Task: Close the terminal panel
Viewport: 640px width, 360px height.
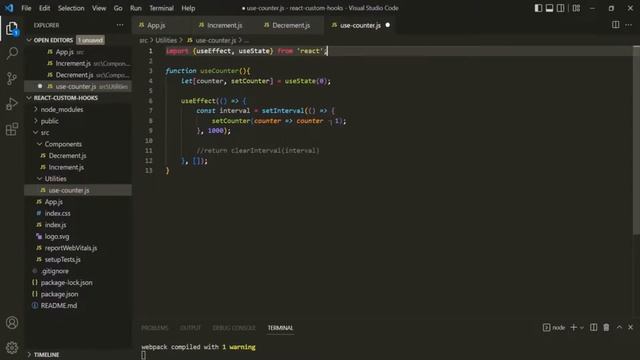Action: click(x=631, y=327)
